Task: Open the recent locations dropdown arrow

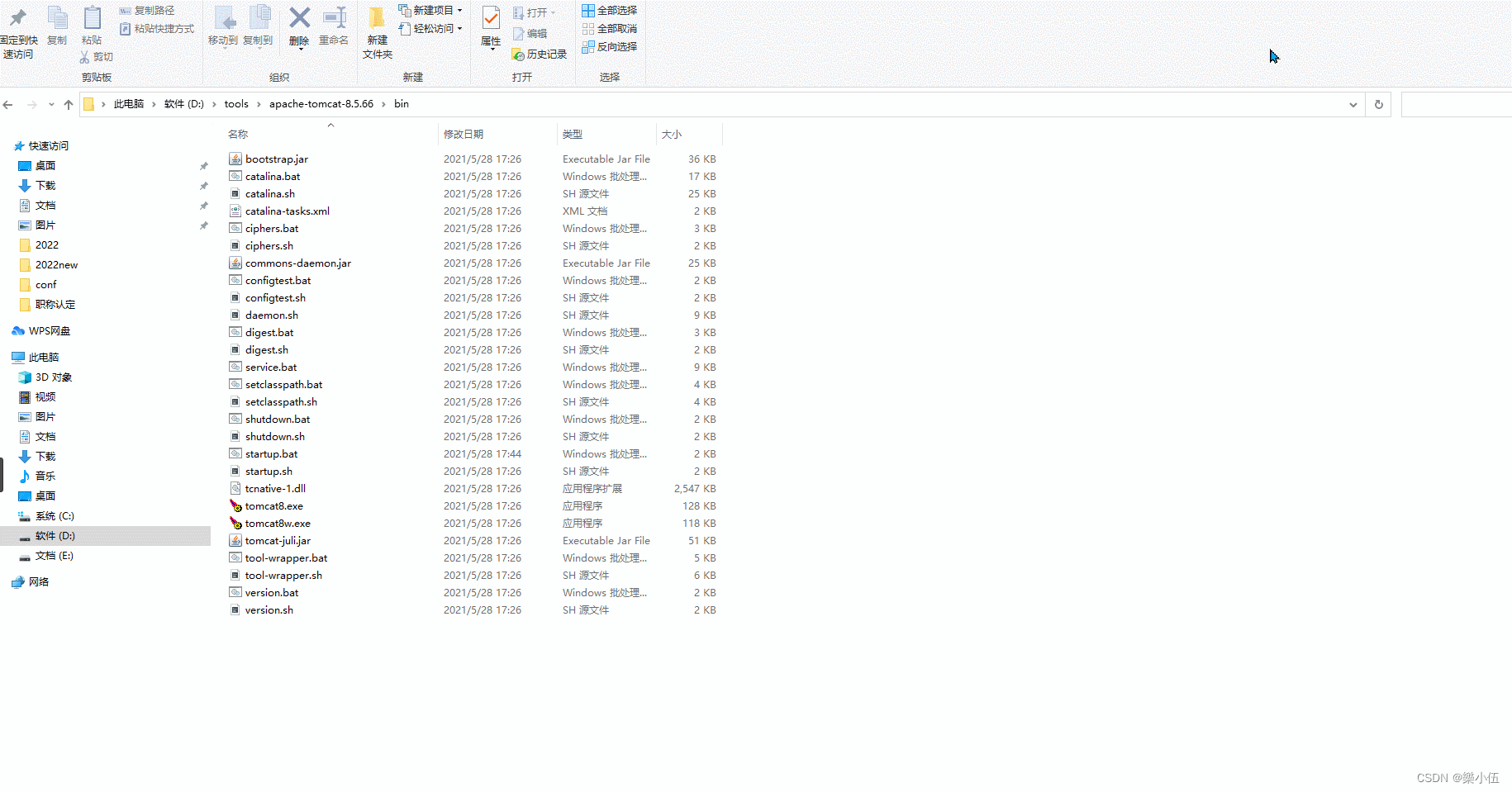Action: click(x=51, y=104)
